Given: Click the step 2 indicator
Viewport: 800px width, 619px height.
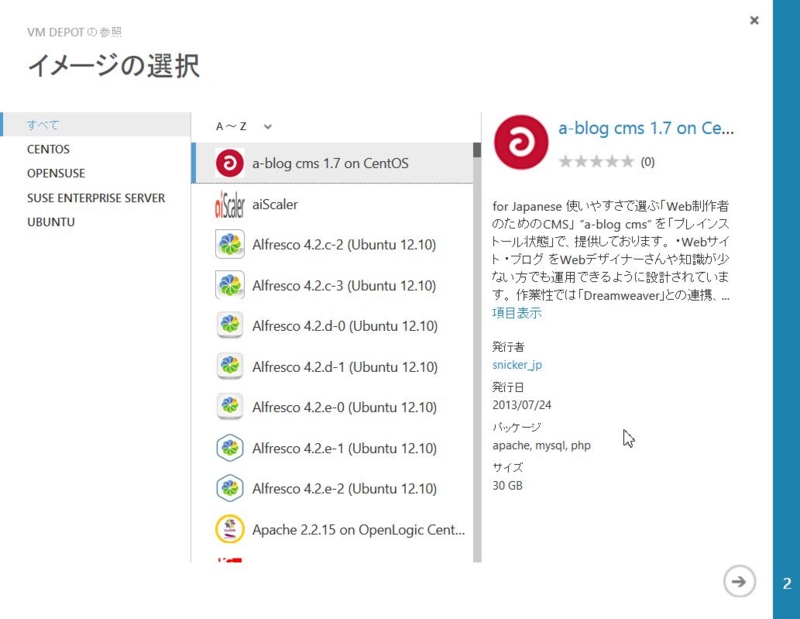Looking at the screenshot, I should (787, 583).
